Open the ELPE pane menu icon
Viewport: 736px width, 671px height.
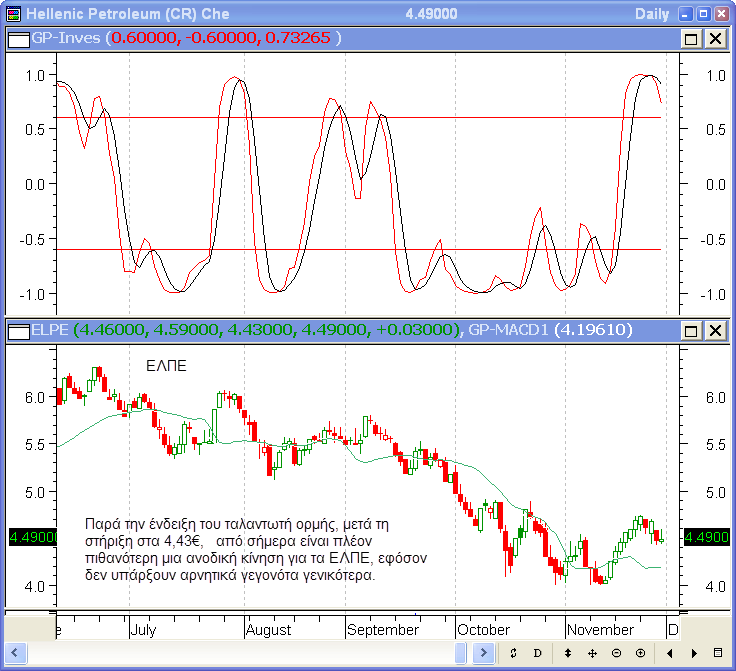click(18, 330)
